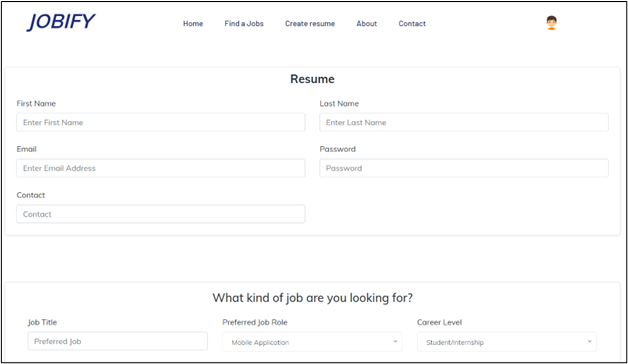Open Contact in the top navigation
This screenshot has height=364, width=628.
(412, 24)
